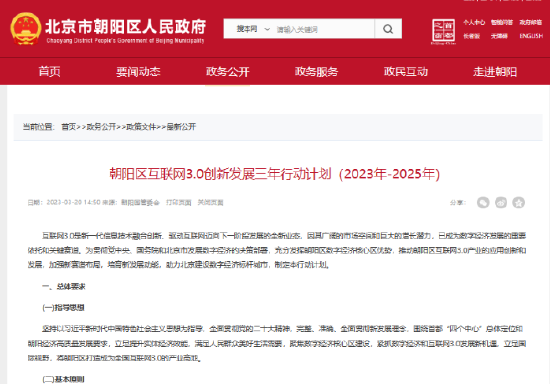Click 个人中心 link in header
550x389 pixels.
[474, 22]
